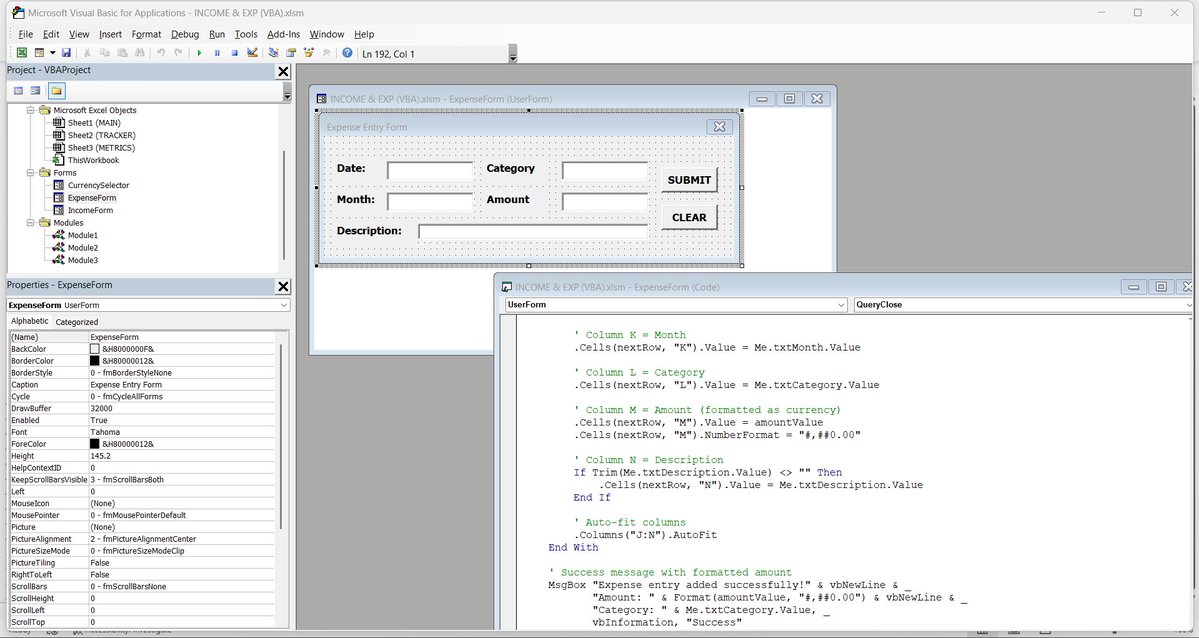Click the CLEAR button on the form
This screenshot has height=638, width=1199.
point(689,217)
